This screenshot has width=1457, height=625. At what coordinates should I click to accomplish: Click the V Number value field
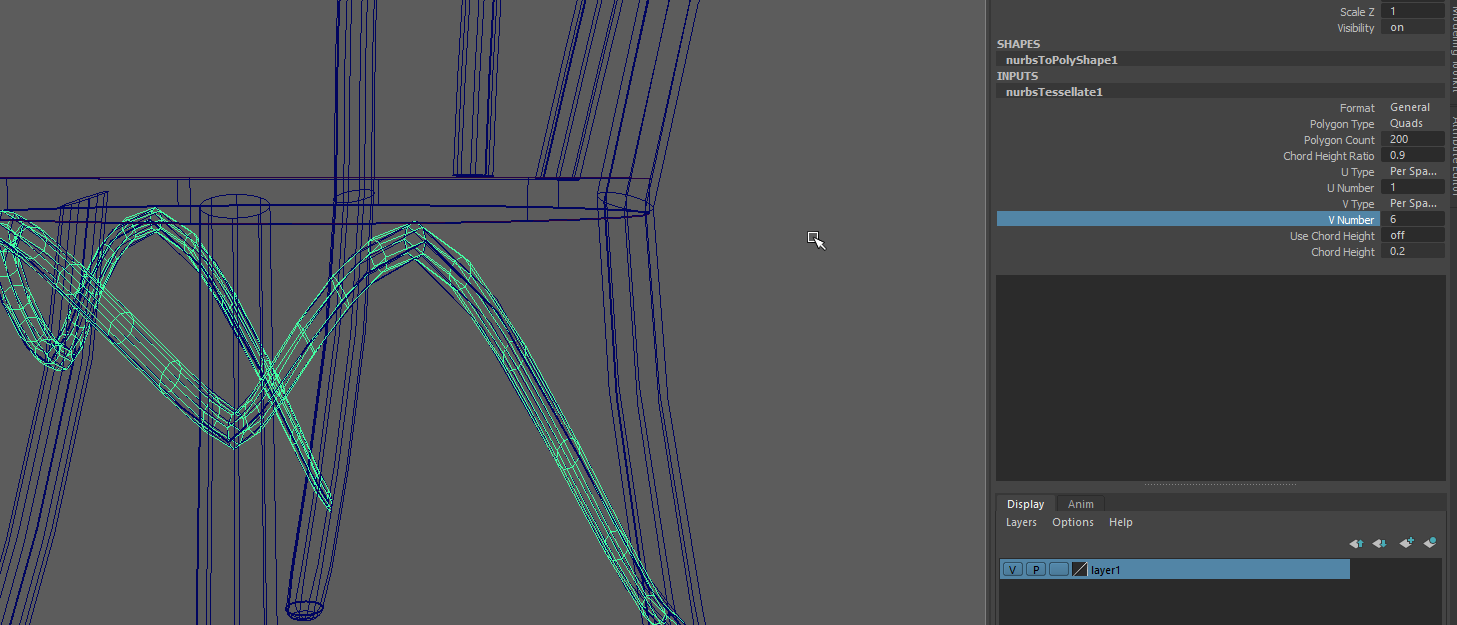[x=1411, y=219]
